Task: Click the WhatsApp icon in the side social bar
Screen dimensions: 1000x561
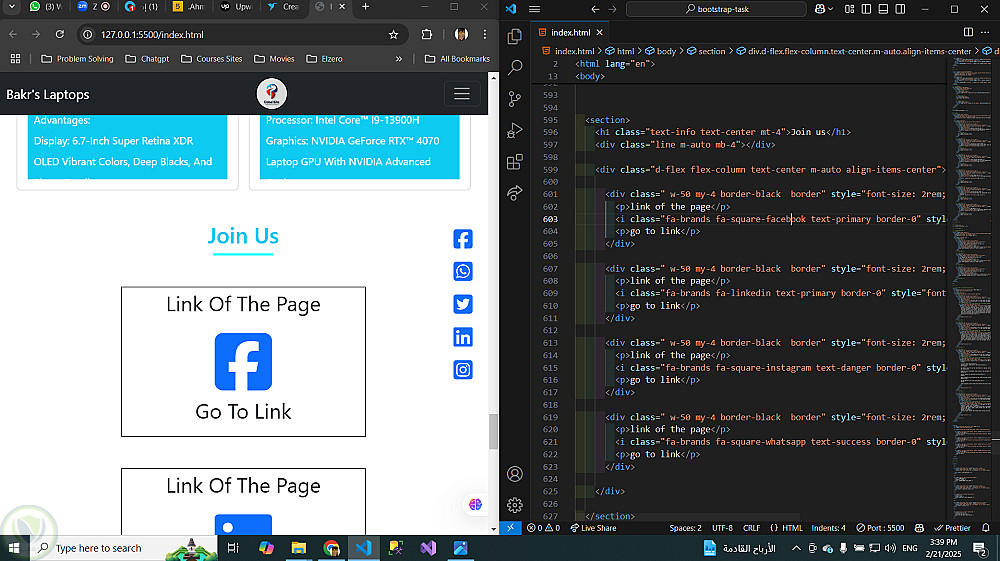Action: coord(463,272)
